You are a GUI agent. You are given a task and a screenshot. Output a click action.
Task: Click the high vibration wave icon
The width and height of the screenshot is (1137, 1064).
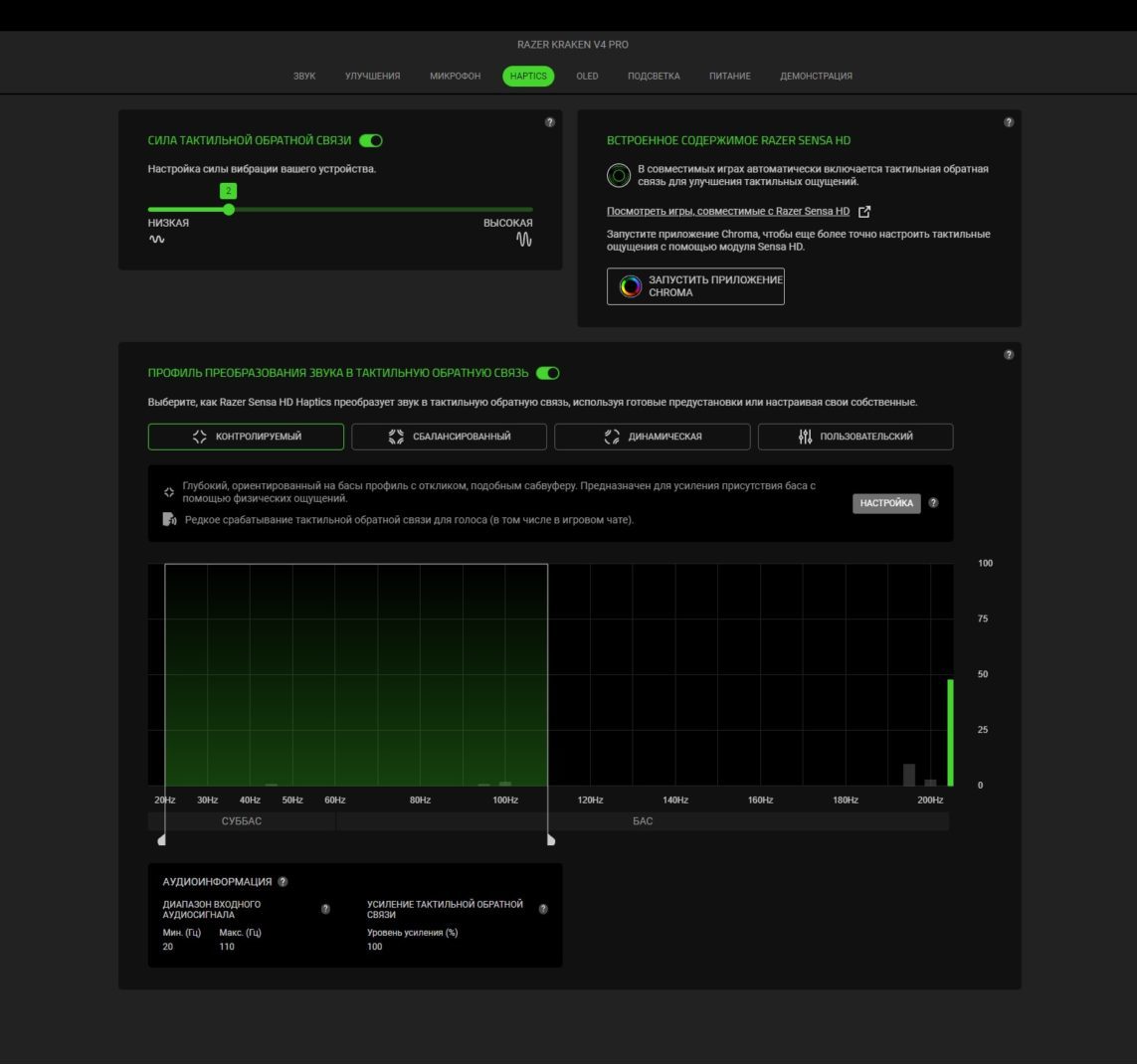524,240
